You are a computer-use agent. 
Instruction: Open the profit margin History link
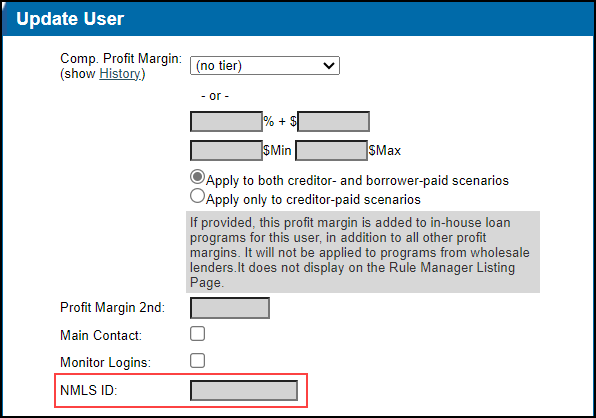click(120, 74)
